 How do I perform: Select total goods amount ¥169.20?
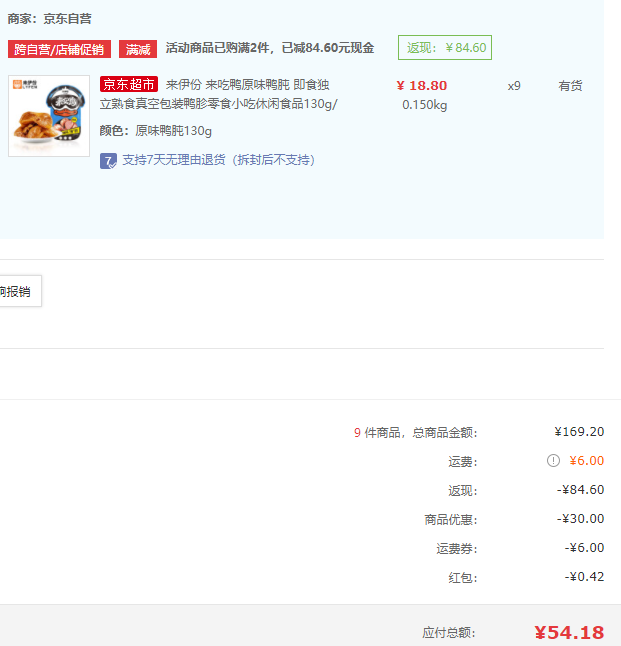coord(579,432)
